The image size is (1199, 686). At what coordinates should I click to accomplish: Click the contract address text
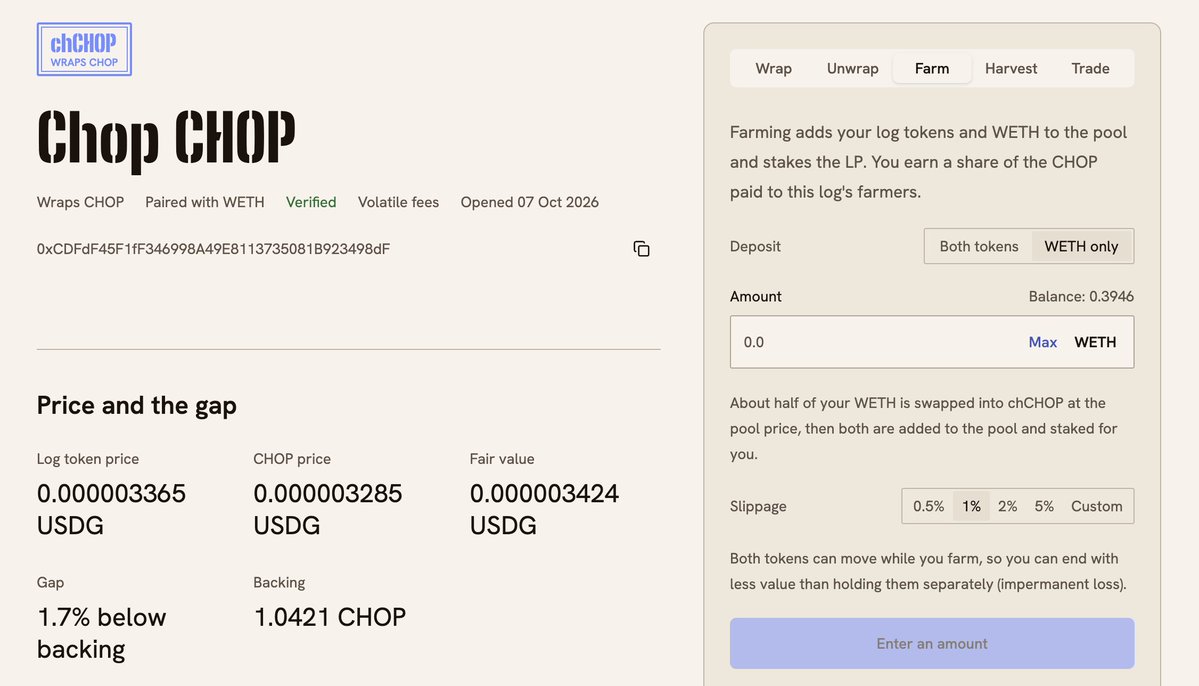pos(213,249)
